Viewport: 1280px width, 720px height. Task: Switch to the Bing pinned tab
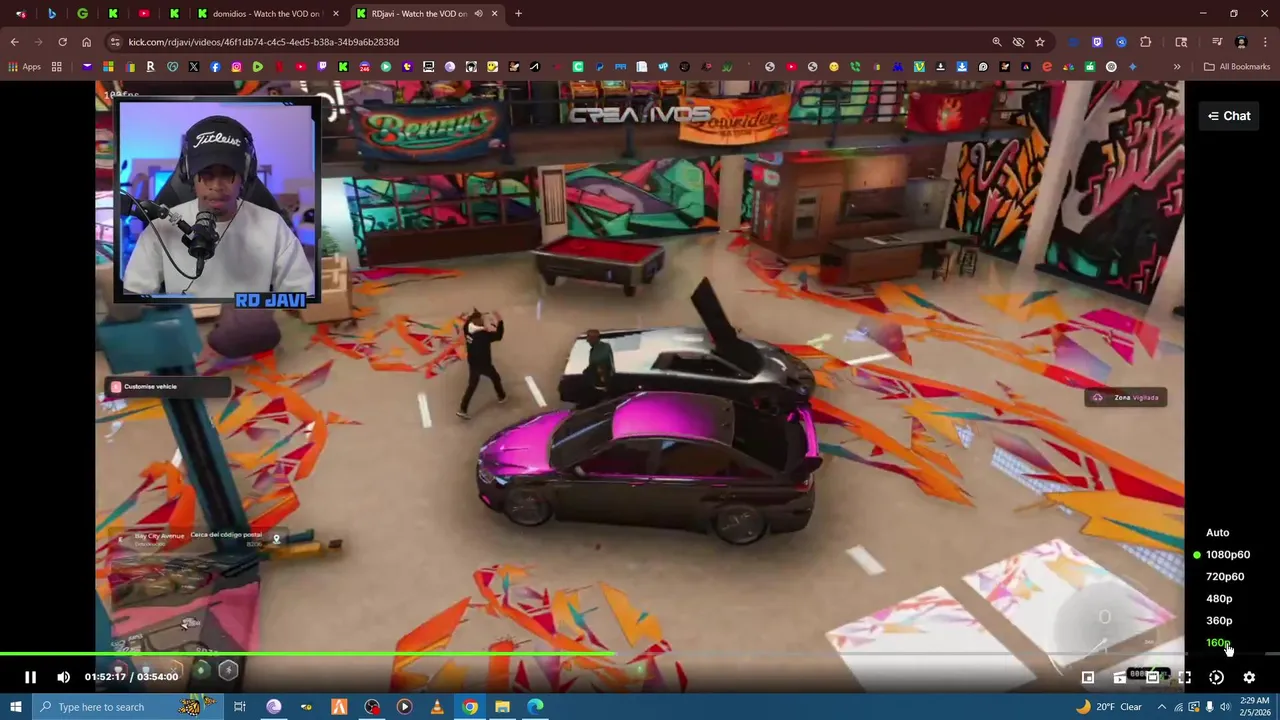52,14
